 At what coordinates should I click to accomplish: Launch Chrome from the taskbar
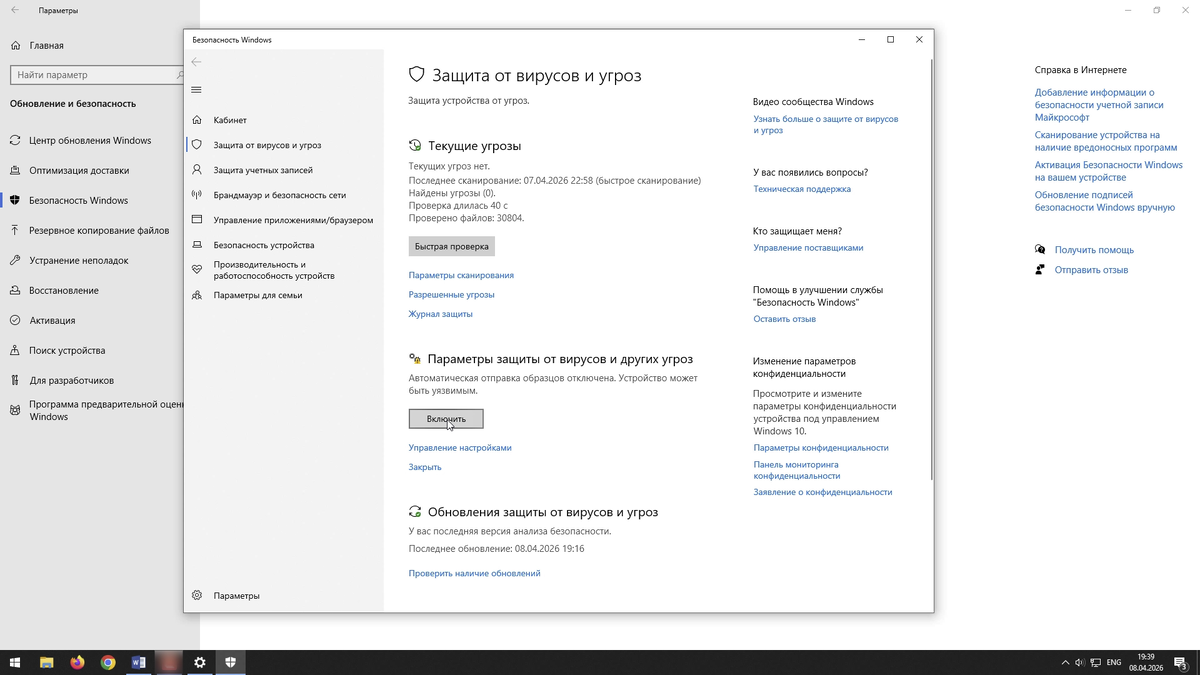[x=108, y=662]
